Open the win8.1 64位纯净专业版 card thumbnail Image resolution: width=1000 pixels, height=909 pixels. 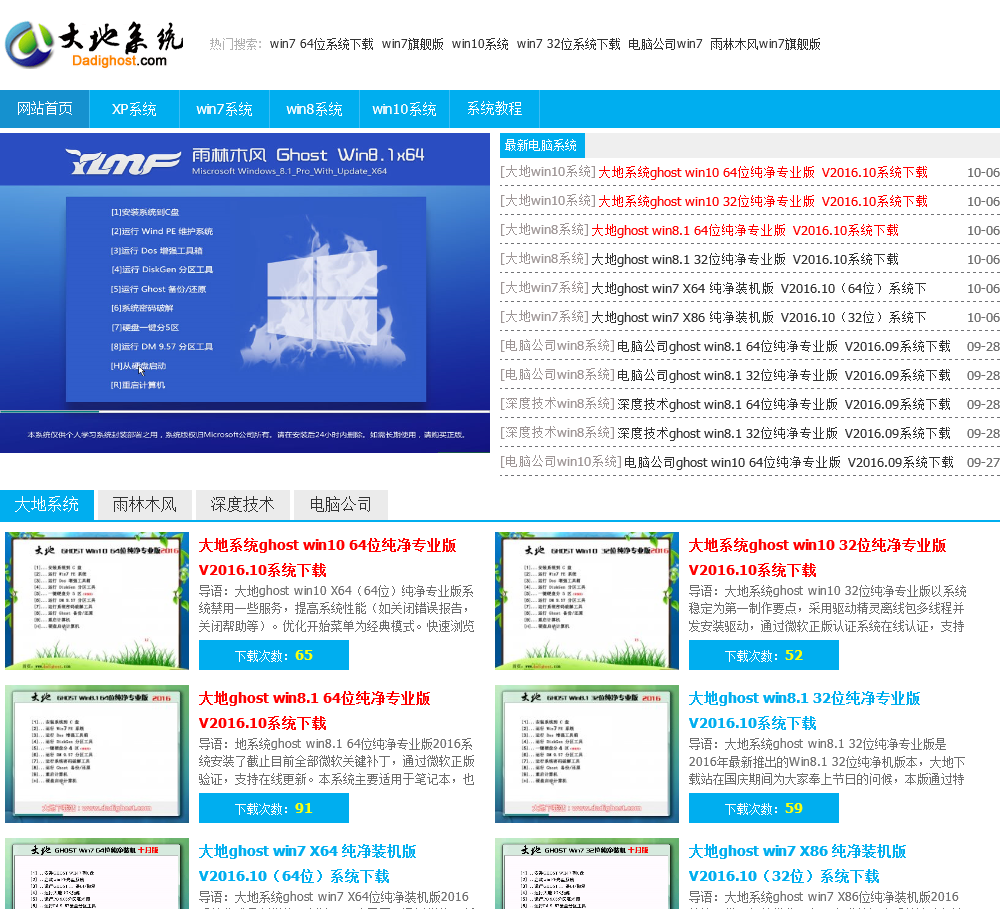(x=97, y=754)
